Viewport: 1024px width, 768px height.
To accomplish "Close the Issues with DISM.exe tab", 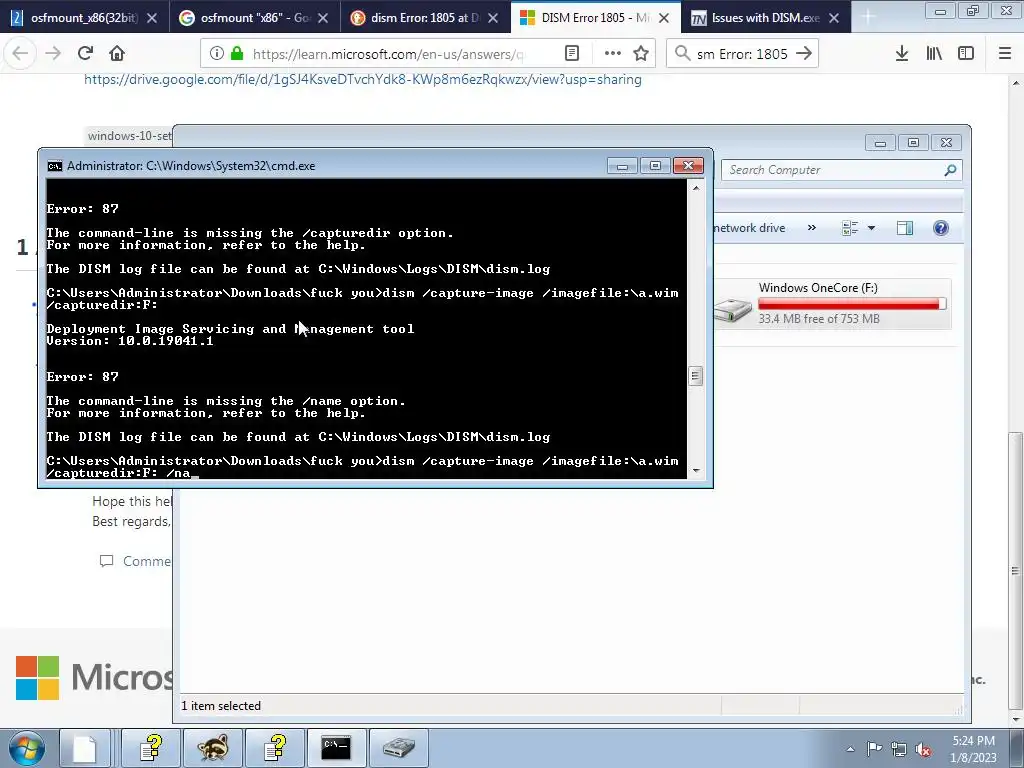I will (x=834, y=18).
